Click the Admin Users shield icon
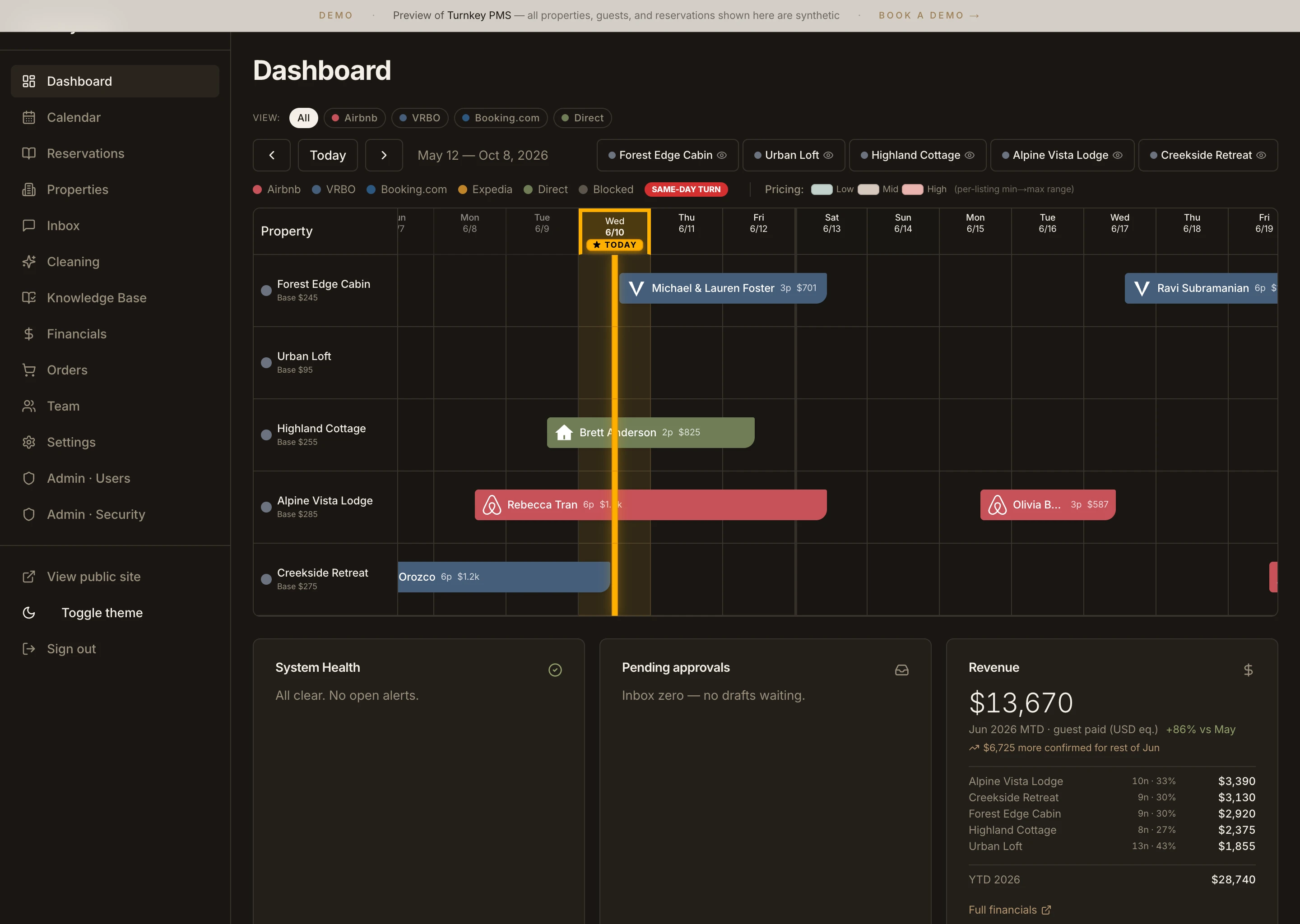The height and width of the screenshot is (924, 1300). tap(28, 479)
